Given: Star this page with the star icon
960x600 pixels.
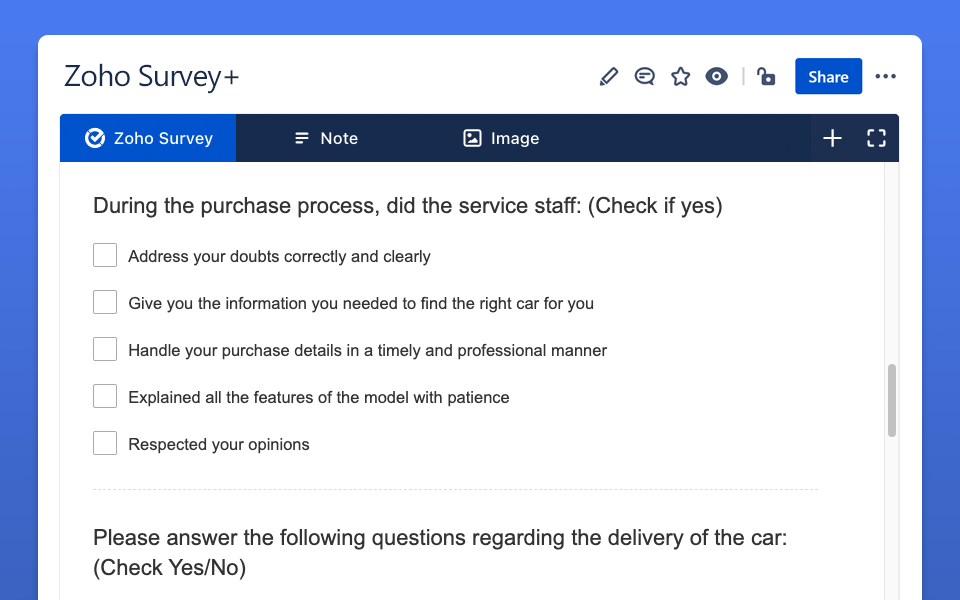Looking at the screenshot, I should tap(680, 77).
